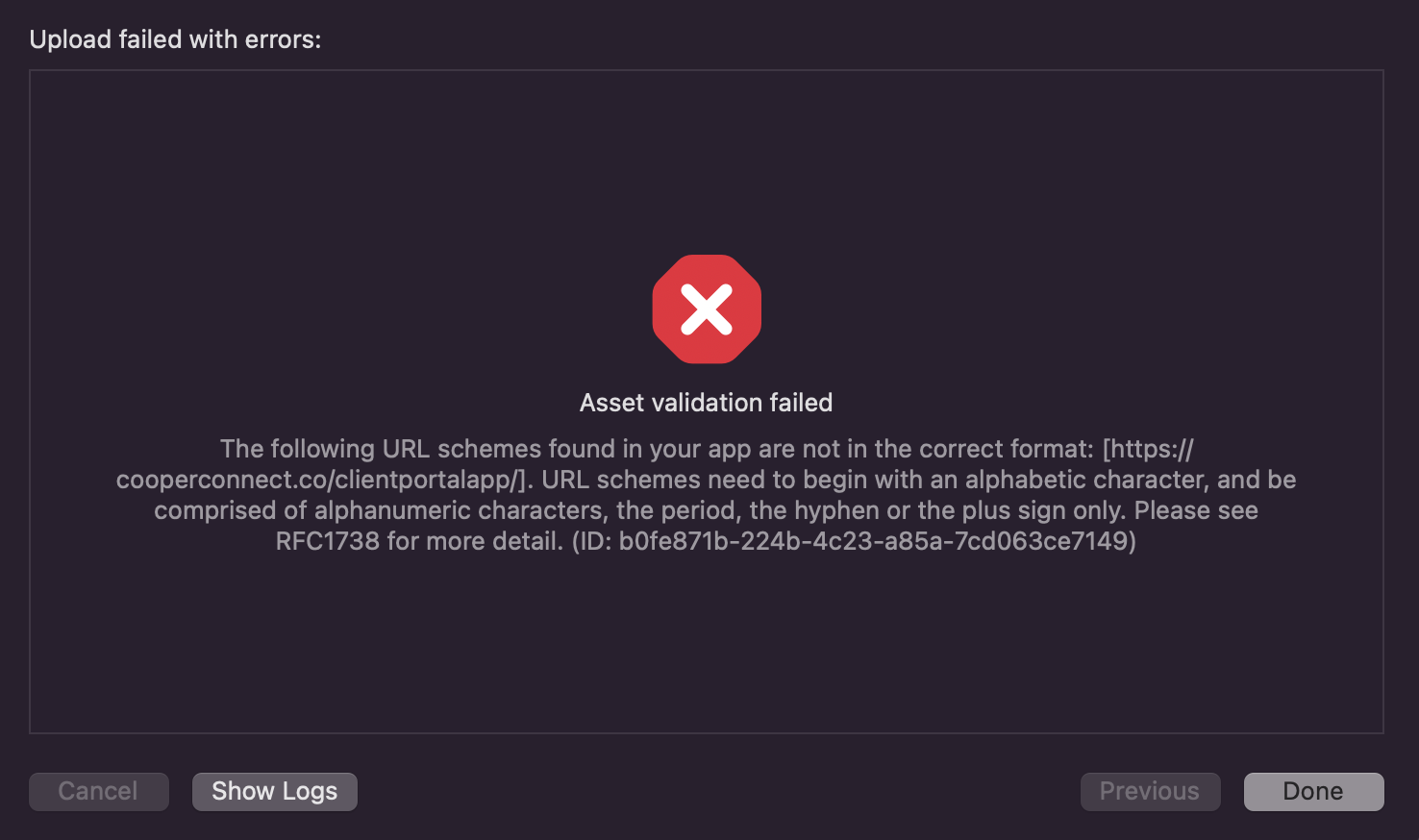Viewport: 1419px width, 840px height.
Task: Click the 'Upload failed with errors:' heading
Action: (175, 39)
